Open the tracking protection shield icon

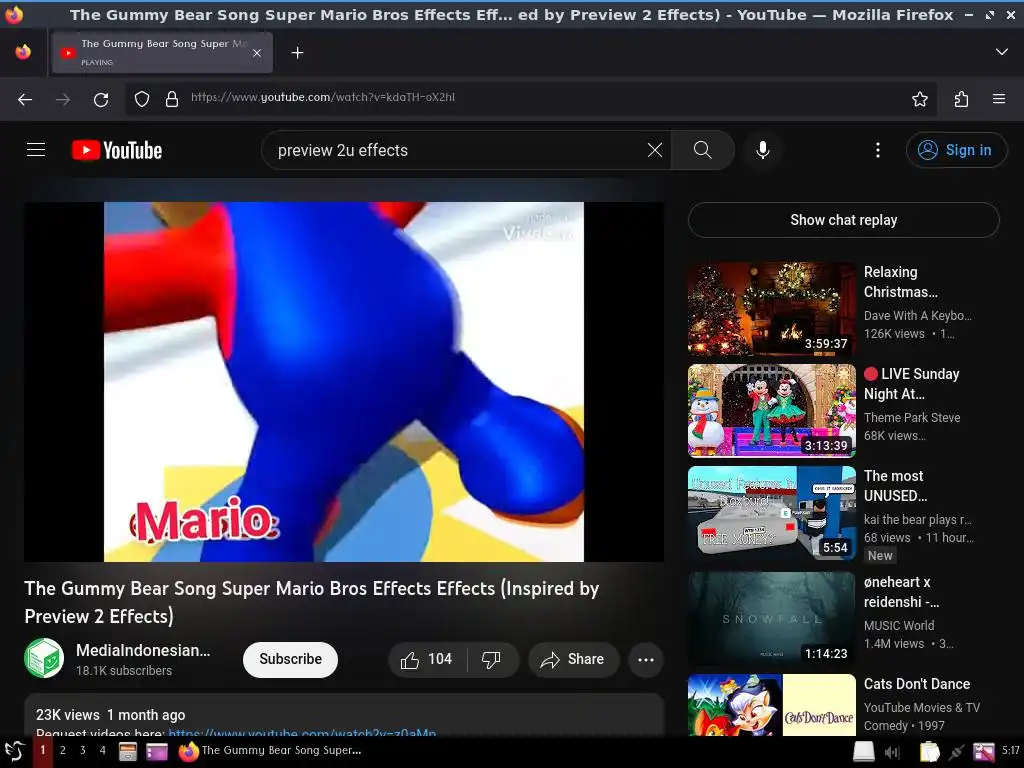pos(142,99)
